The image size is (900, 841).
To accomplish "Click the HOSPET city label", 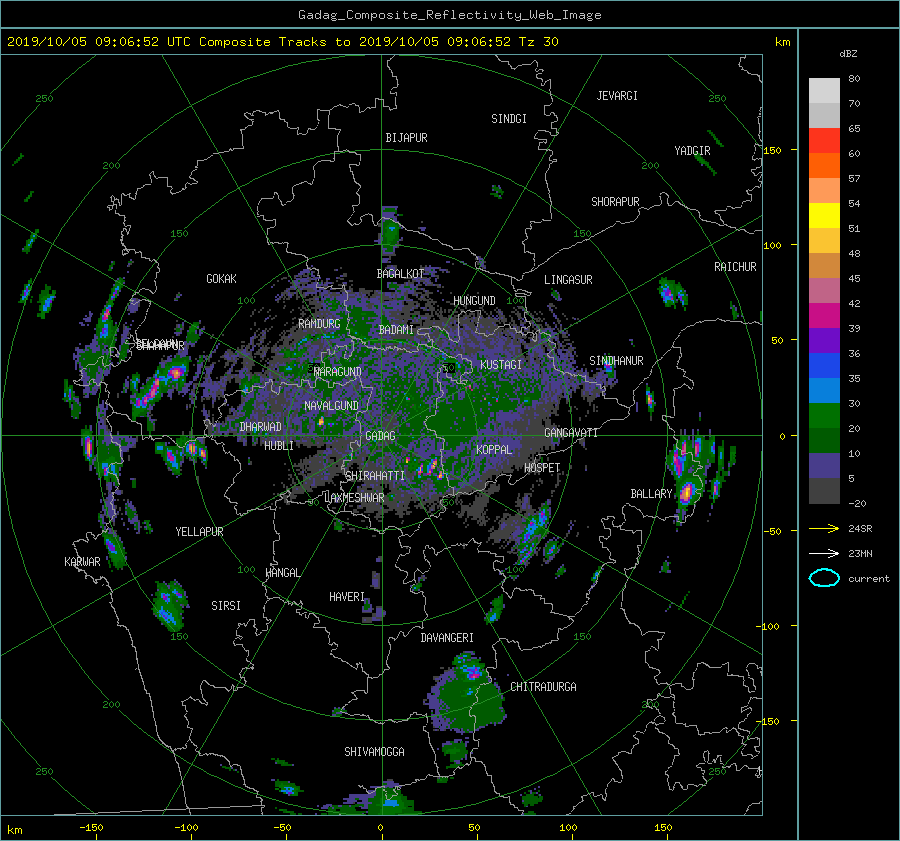I will point(542,468).
